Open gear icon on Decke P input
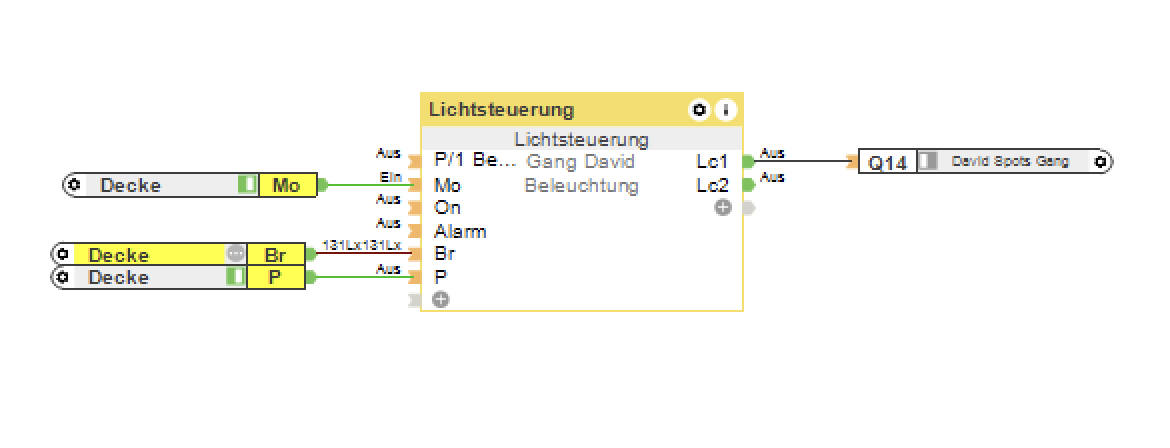 63,277
